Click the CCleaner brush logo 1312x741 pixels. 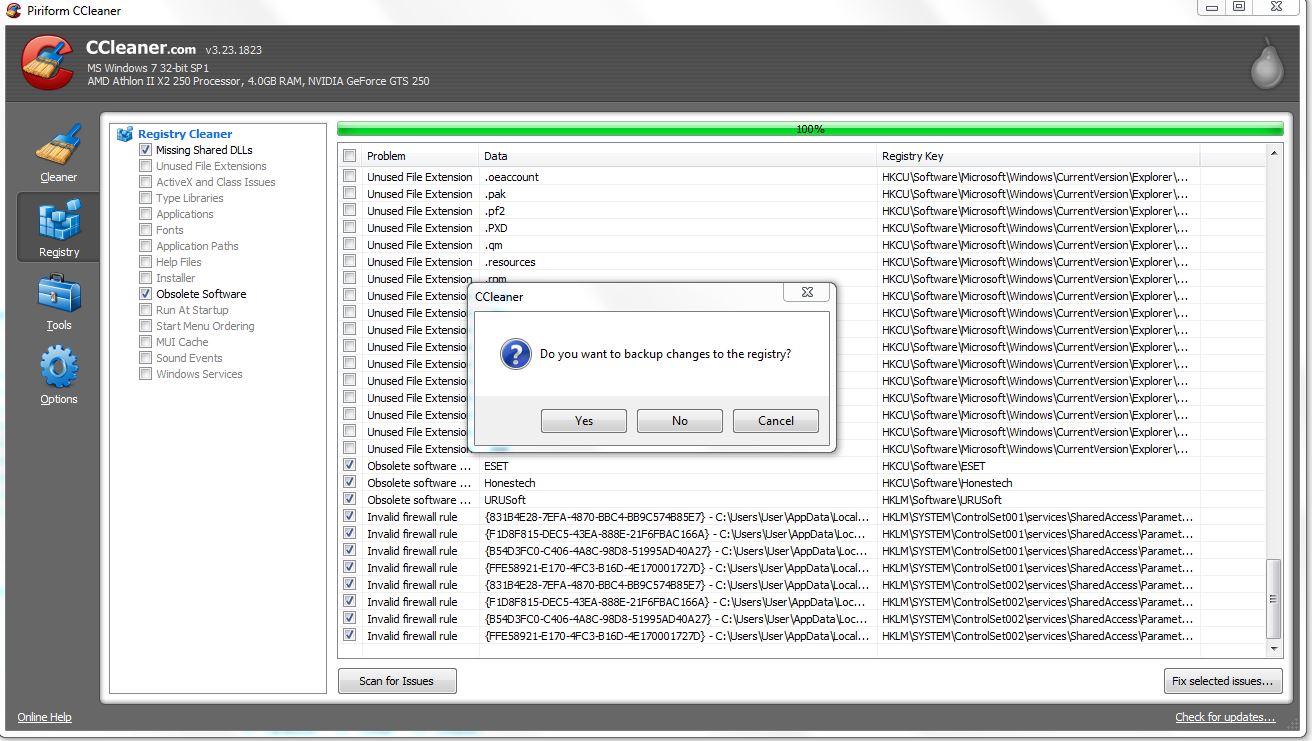pos(47,62)
